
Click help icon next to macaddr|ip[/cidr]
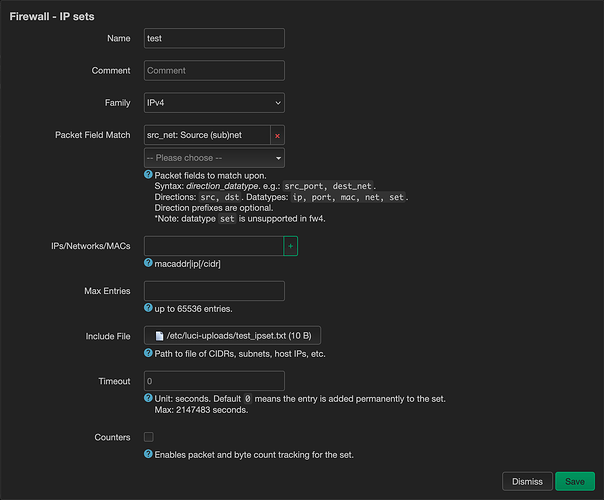(149, 263)
